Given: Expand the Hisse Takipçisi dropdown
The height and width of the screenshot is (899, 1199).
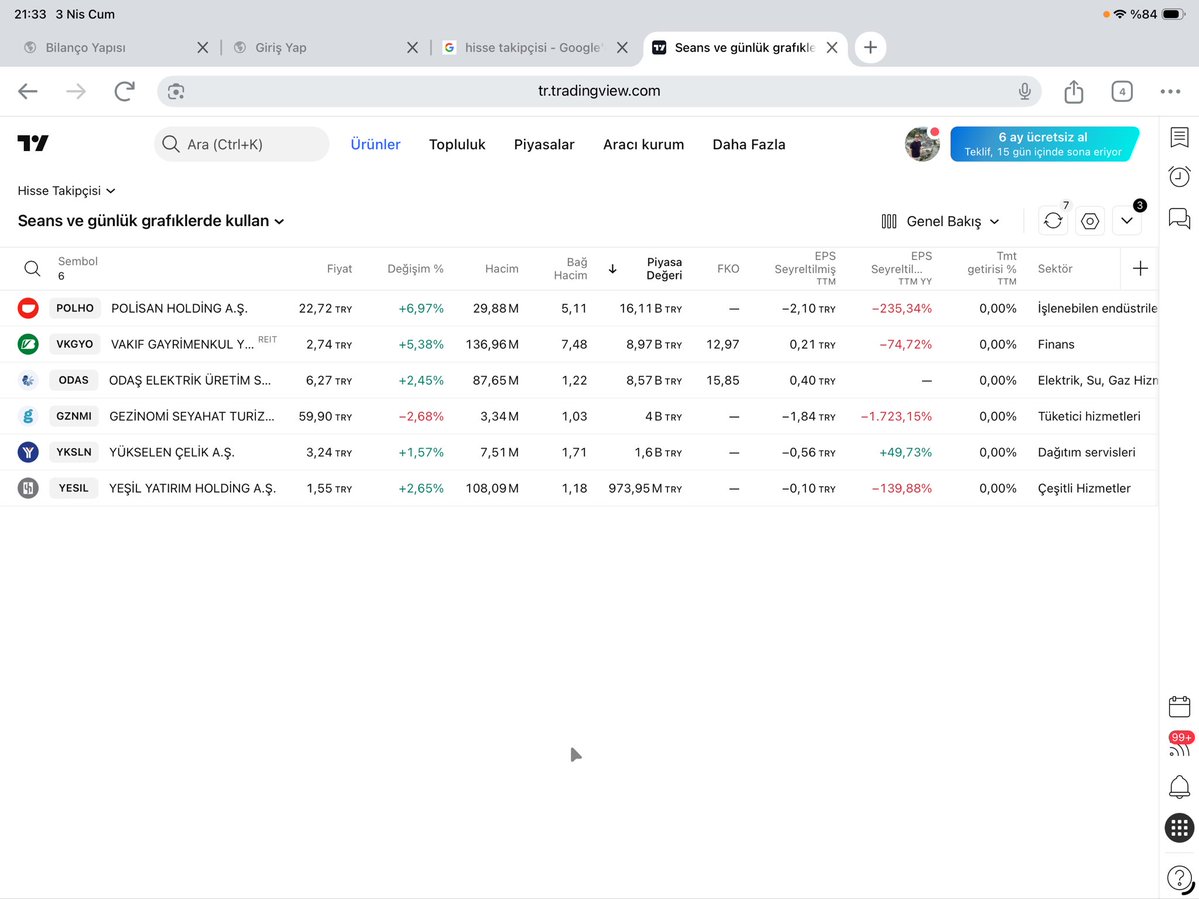Looking at the screenshot, I should [67, 190].
